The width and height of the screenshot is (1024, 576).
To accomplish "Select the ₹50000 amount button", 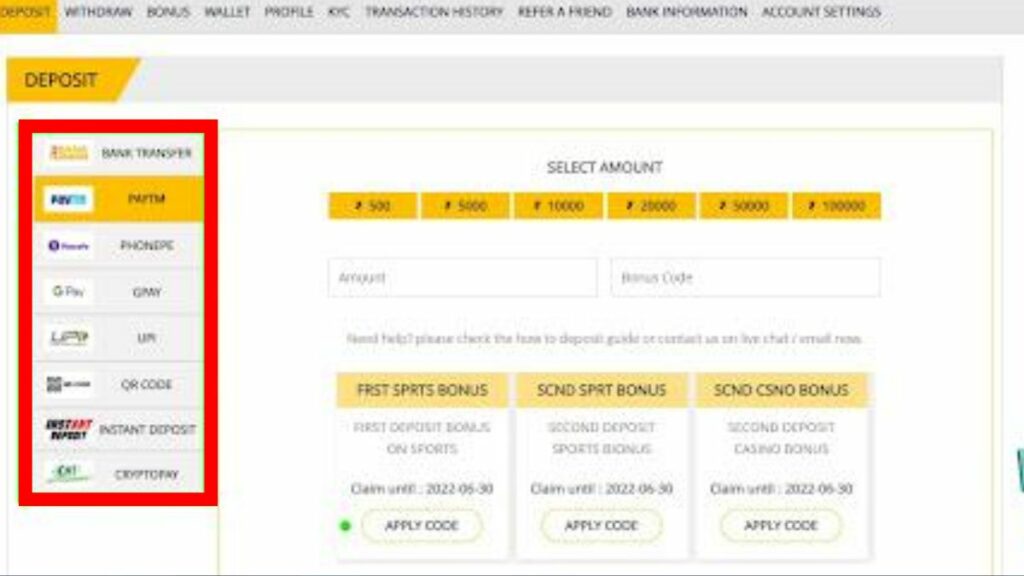I will (744, 206).
